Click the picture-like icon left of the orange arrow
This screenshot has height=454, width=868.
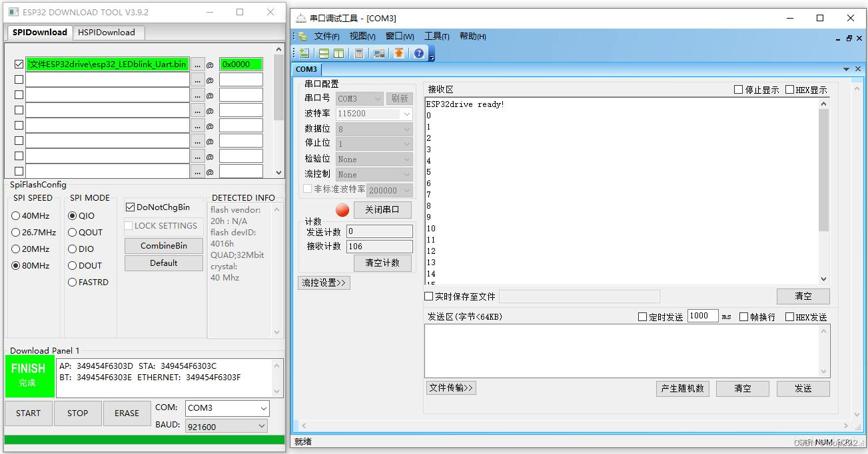click(379, 53)
